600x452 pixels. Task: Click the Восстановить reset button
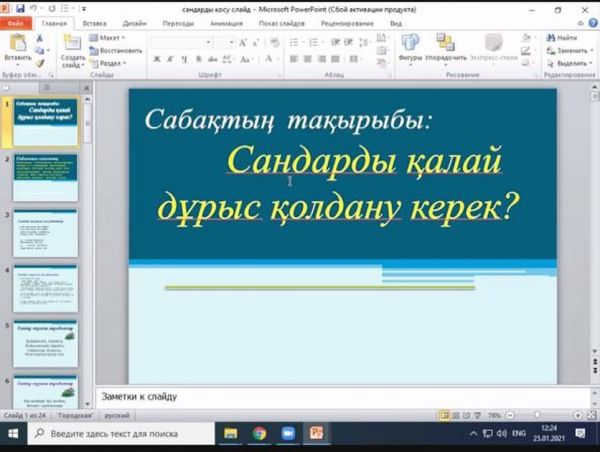[x=116, y=50]
